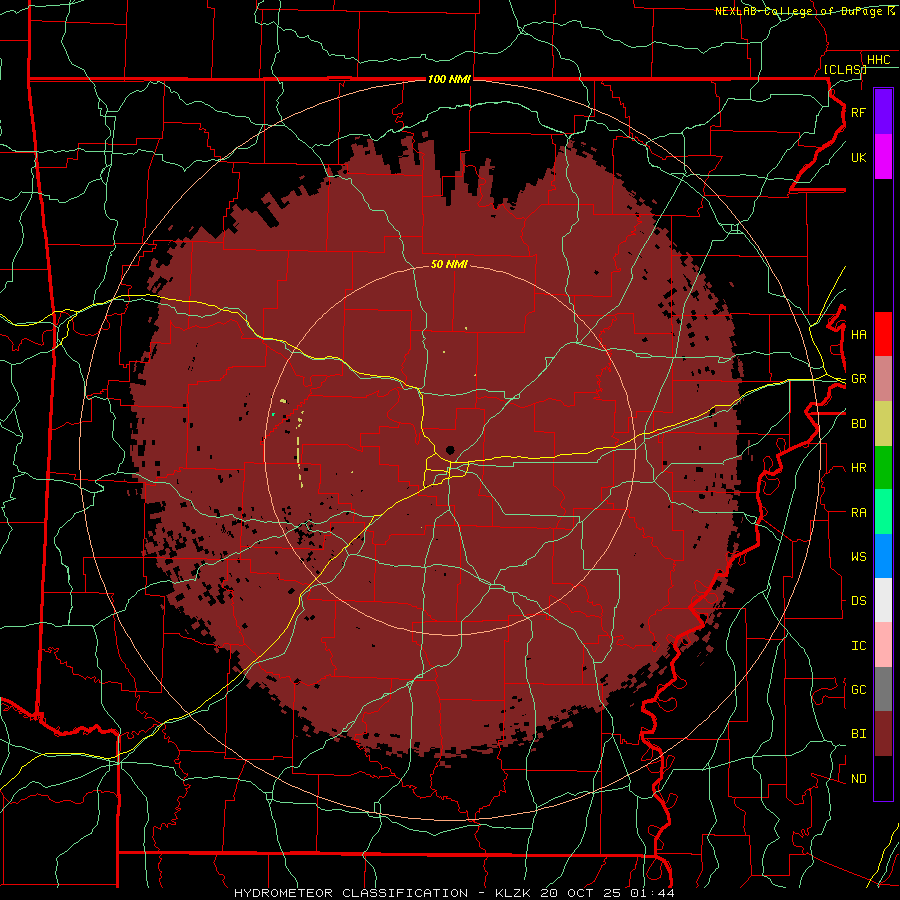This screenshot has width=900, height=900.
Task: Click the RA light green legend swatch
Action: pyautogui.click(x=883, y=512)
